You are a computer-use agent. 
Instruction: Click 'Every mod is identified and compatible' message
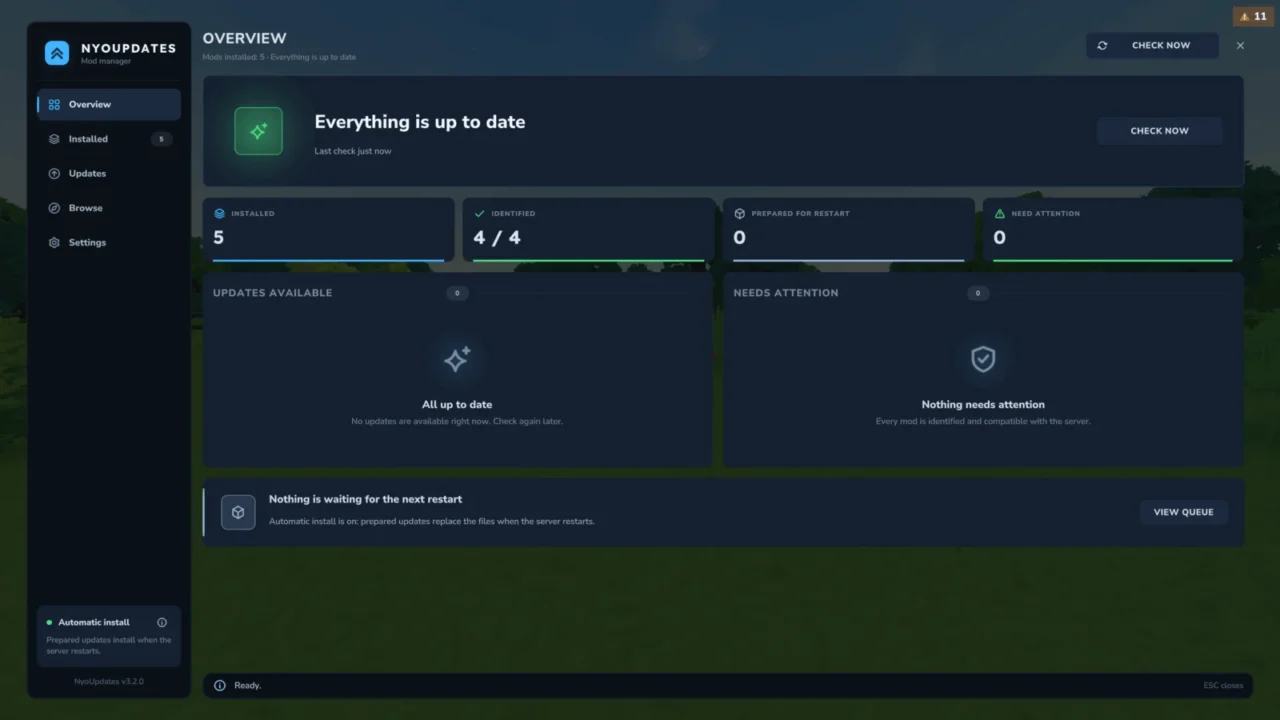pos(983,422)
